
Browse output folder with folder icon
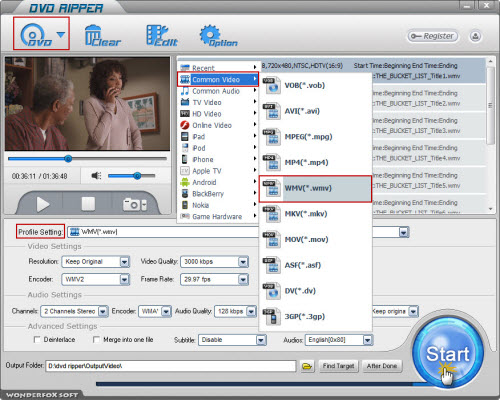[307, 366]
